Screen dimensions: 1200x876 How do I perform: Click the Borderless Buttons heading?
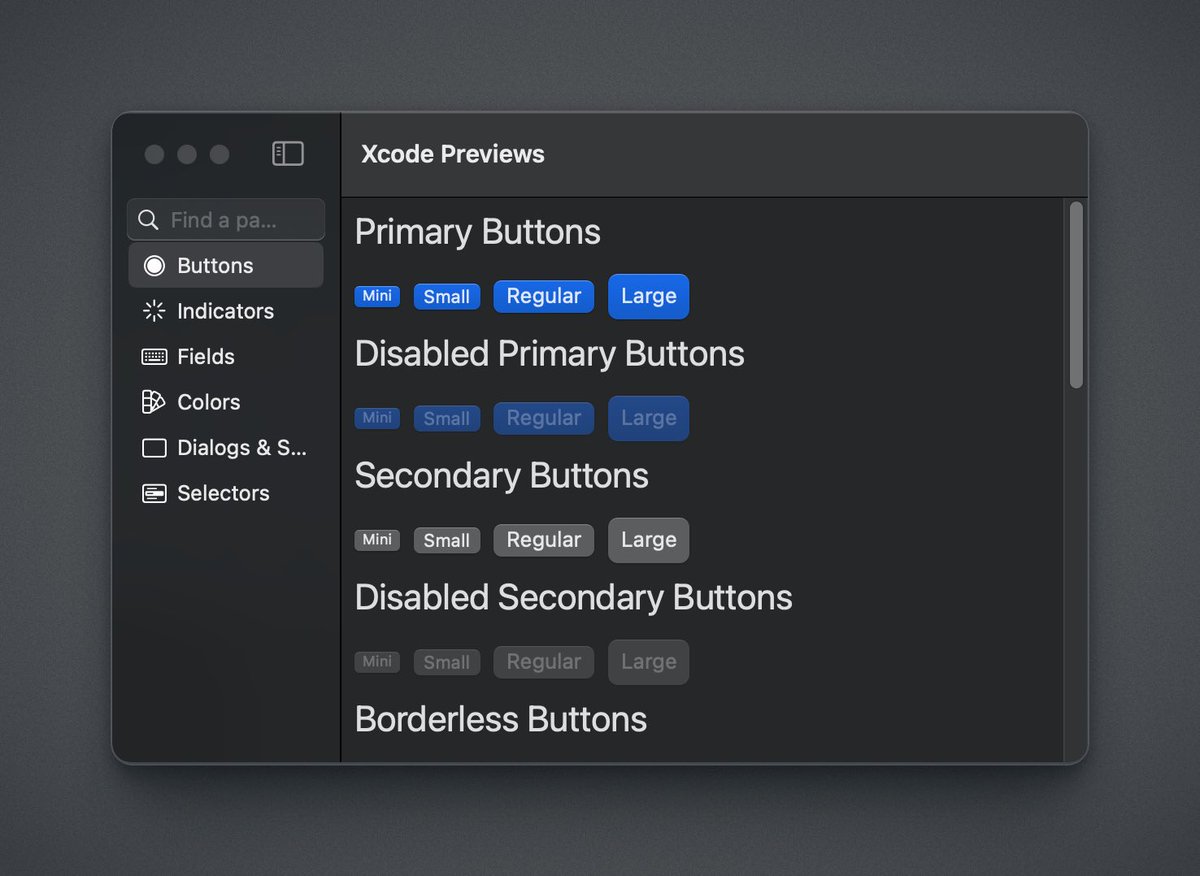(501, 720)
